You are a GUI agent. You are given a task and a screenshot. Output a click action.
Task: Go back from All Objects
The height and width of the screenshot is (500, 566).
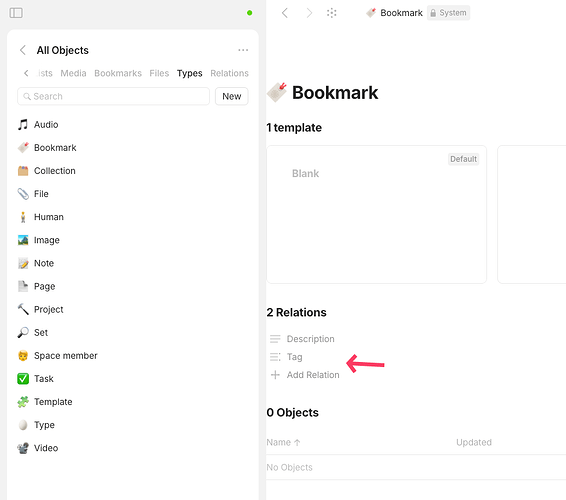coord(23,50)
